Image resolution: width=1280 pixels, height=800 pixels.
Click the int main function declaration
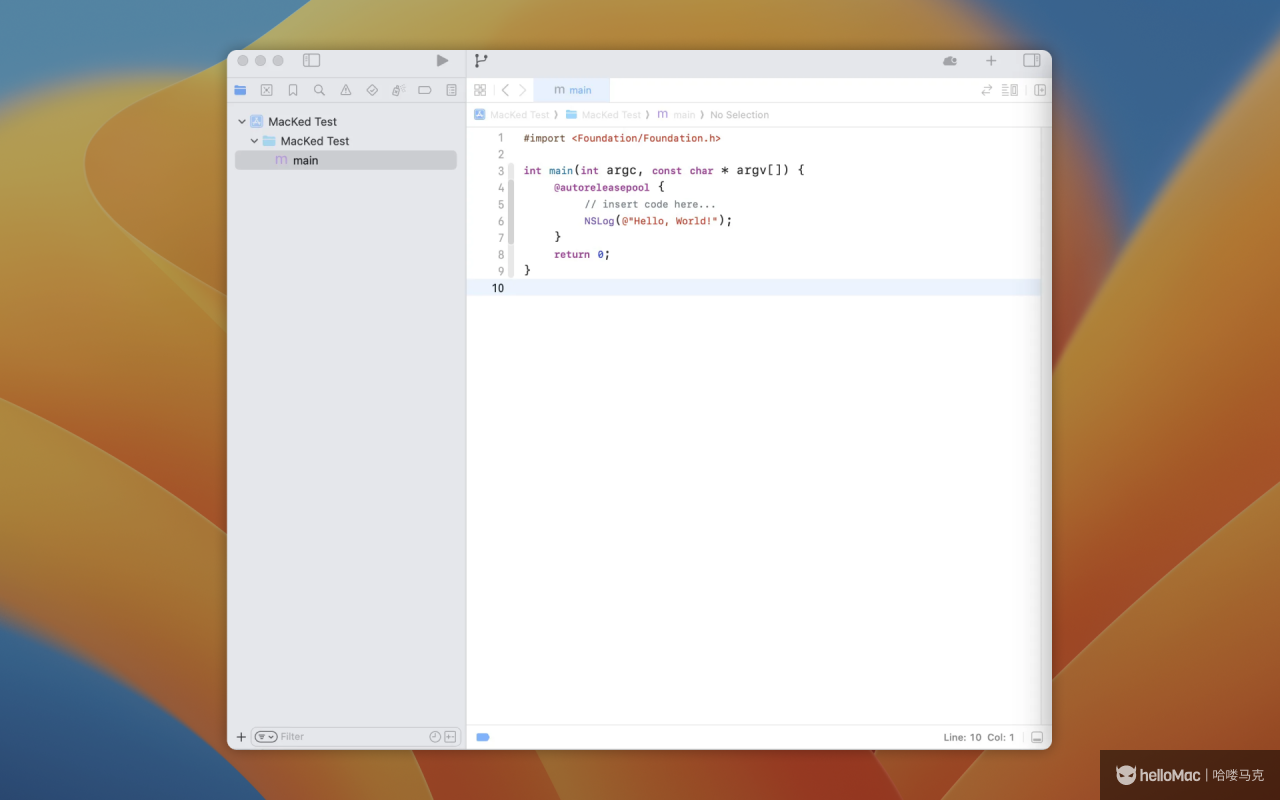pyautogui.click(x=664, y=170)
